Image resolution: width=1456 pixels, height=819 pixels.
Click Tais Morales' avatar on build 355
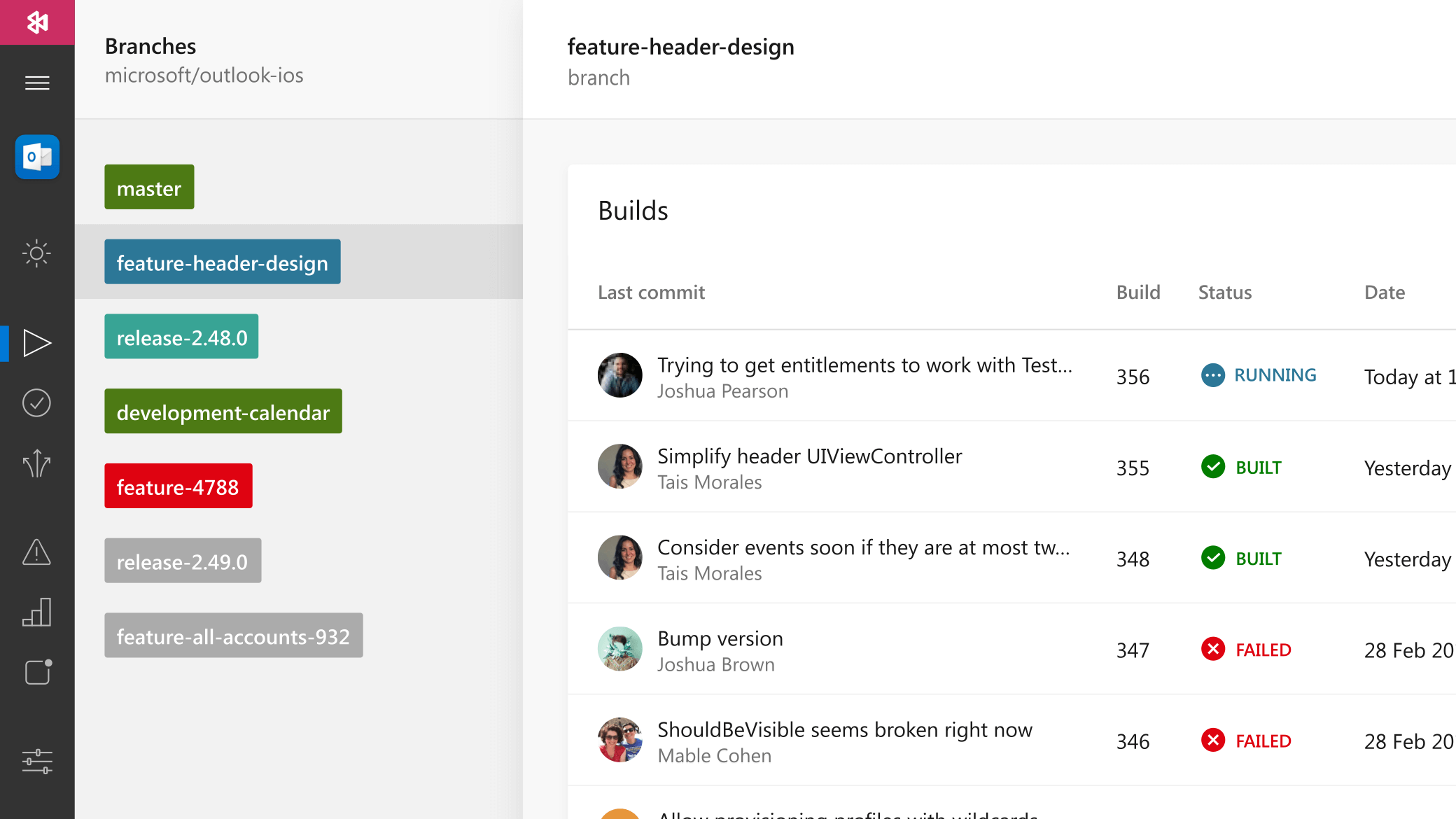coord(619,467)
